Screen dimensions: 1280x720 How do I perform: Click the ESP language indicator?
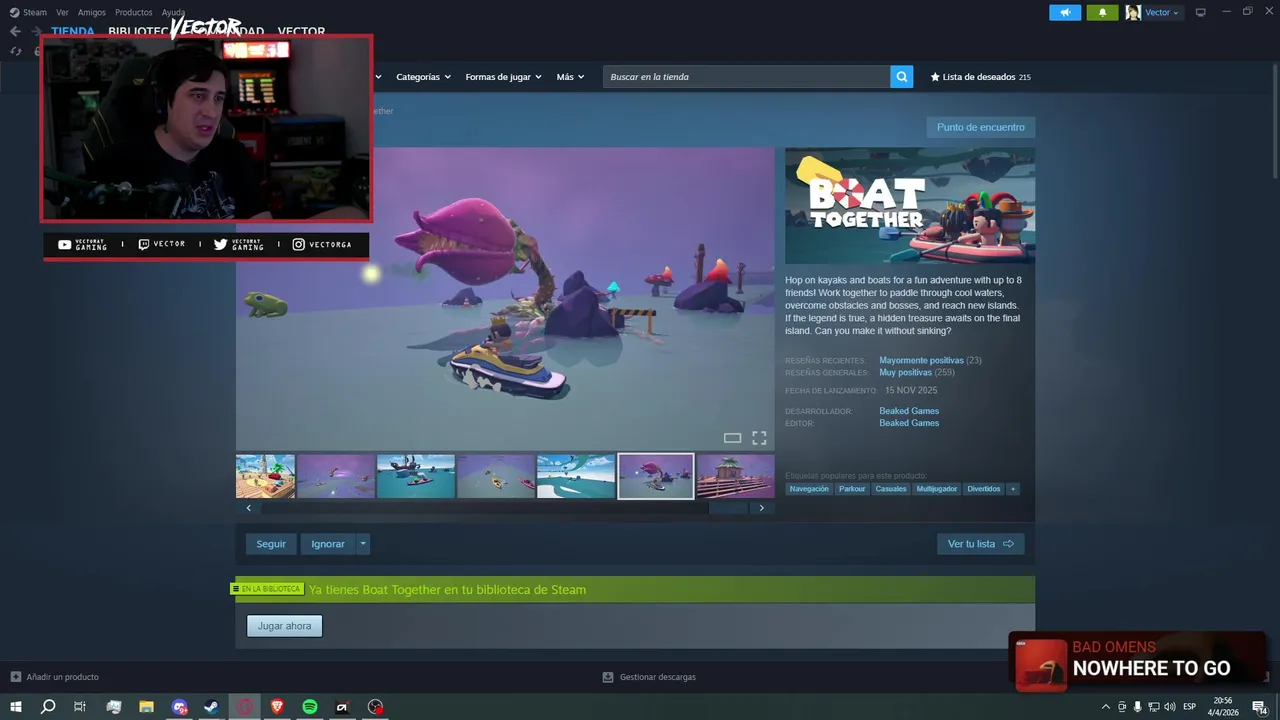1190,707
